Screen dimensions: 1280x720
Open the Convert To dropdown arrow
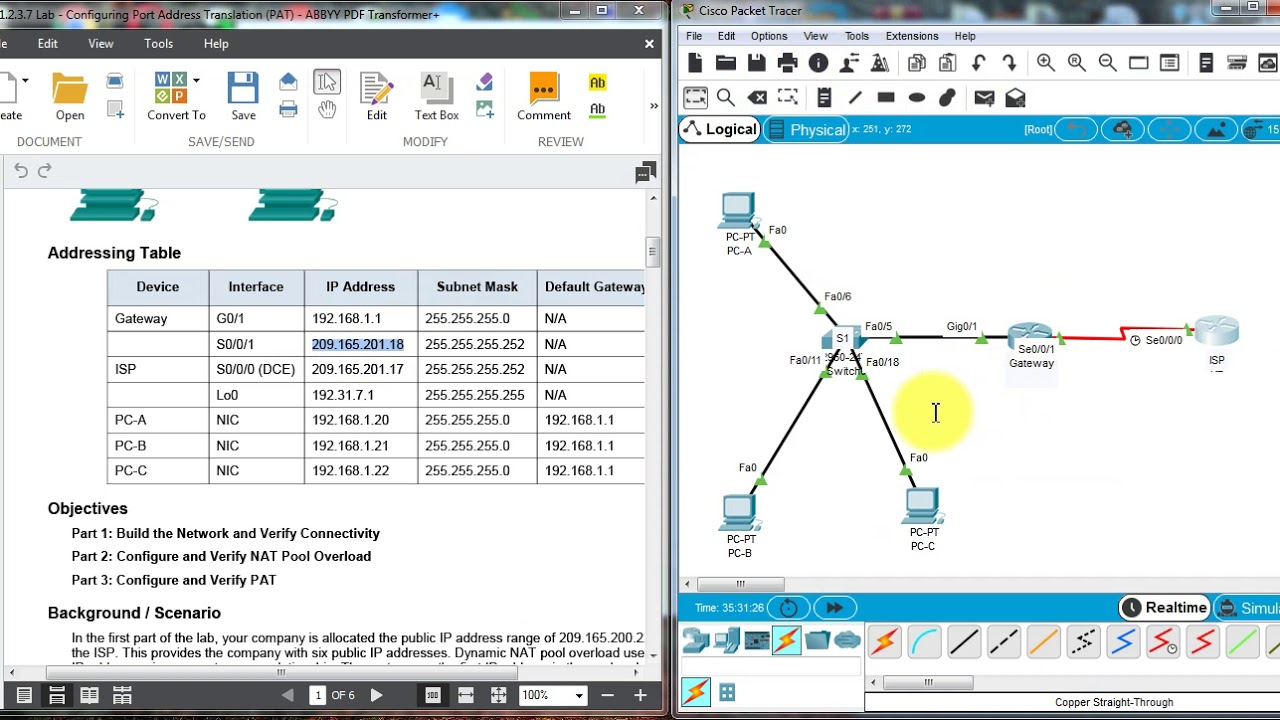pyautogui.click(x=196, y=80)
